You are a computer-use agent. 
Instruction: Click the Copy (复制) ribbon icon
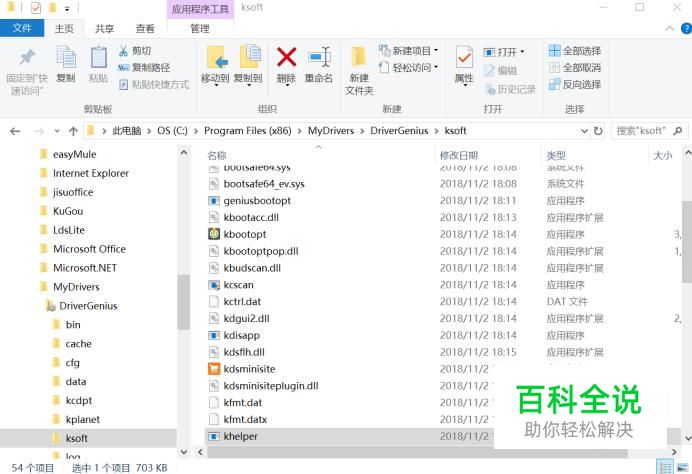tap(66, 57)
